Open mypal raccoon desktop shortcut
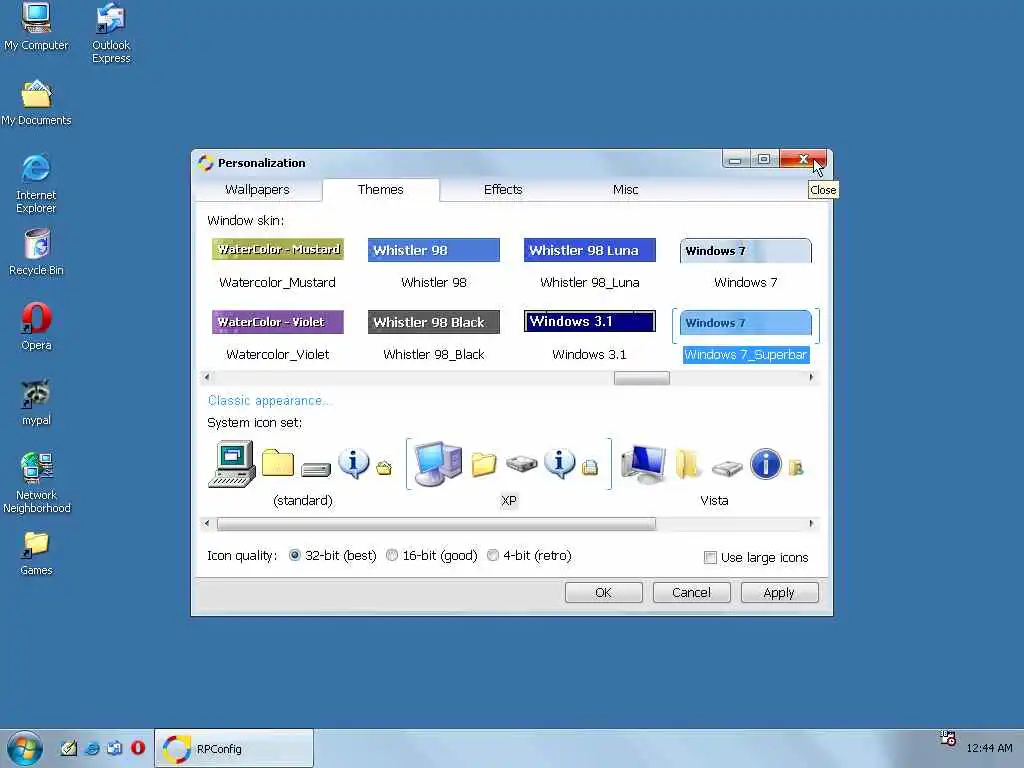Screen dimensions: 1024x768 coord(36,402)
